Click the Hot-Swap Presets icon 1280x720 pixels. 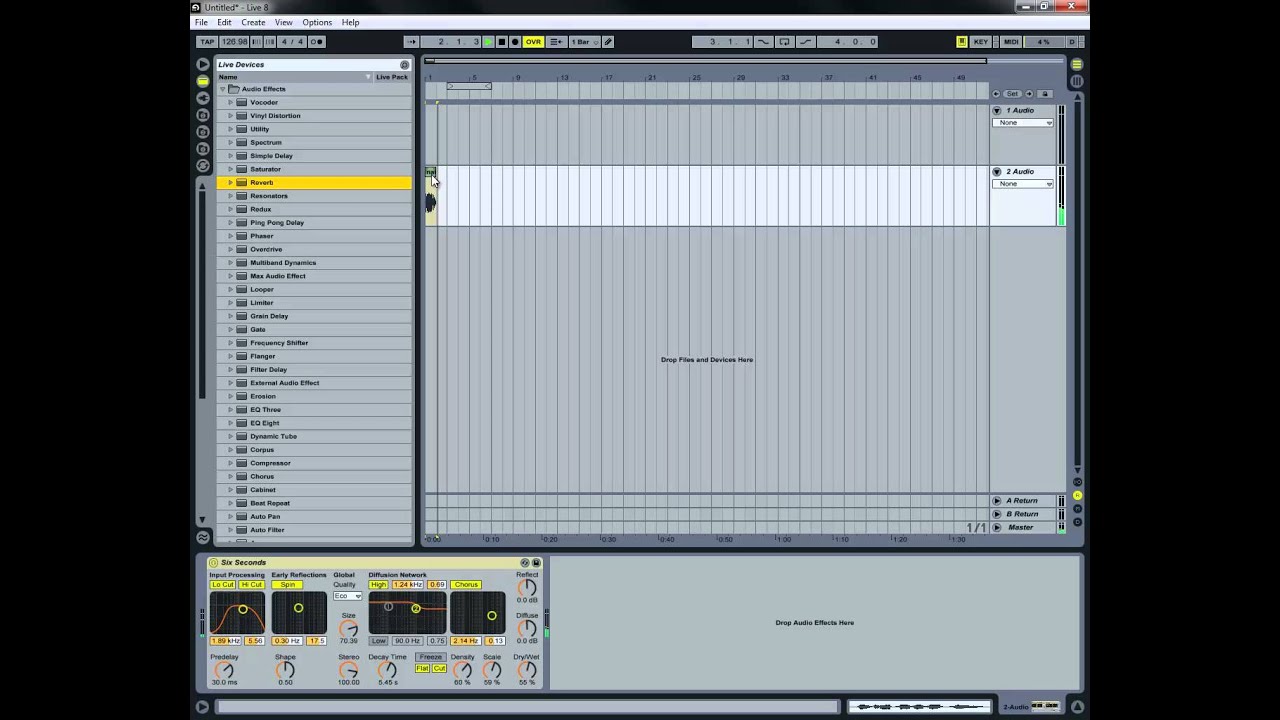[525, 562]
